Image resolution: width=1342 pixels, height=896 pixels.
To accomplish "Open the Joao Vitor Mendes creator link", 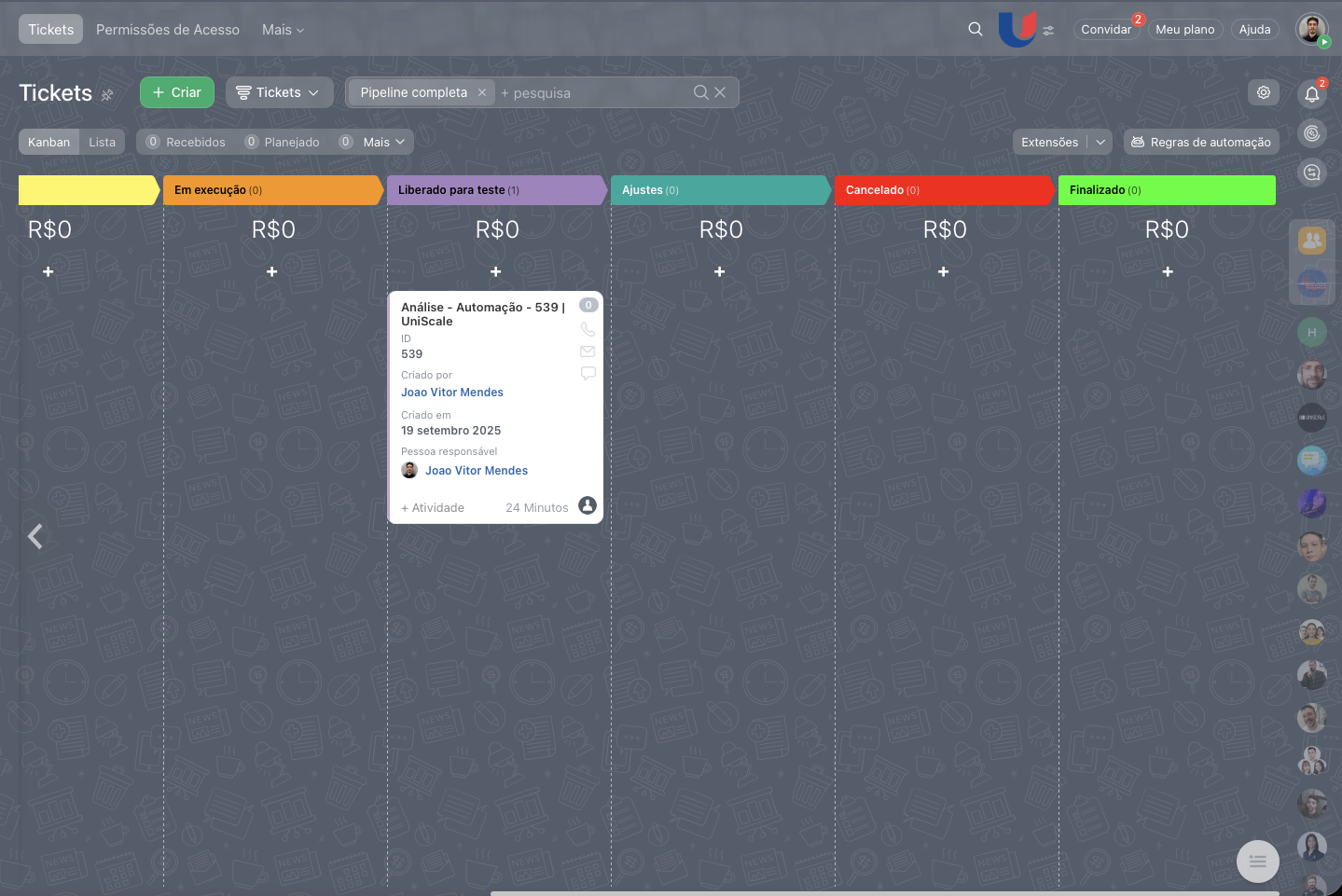I will point(452,393).
